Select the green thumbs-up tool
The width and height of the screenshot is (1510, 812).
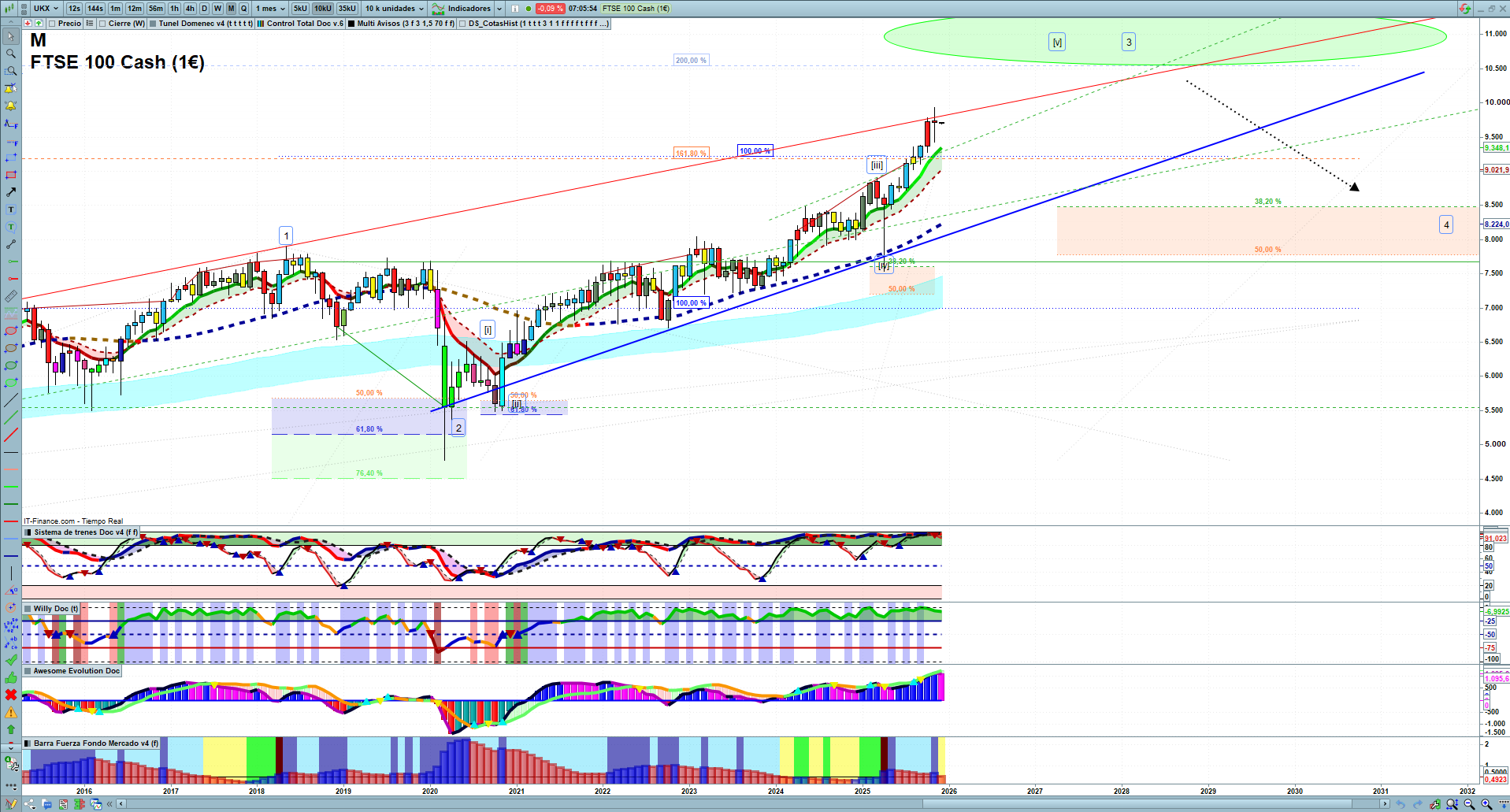(x=11, y=677)
